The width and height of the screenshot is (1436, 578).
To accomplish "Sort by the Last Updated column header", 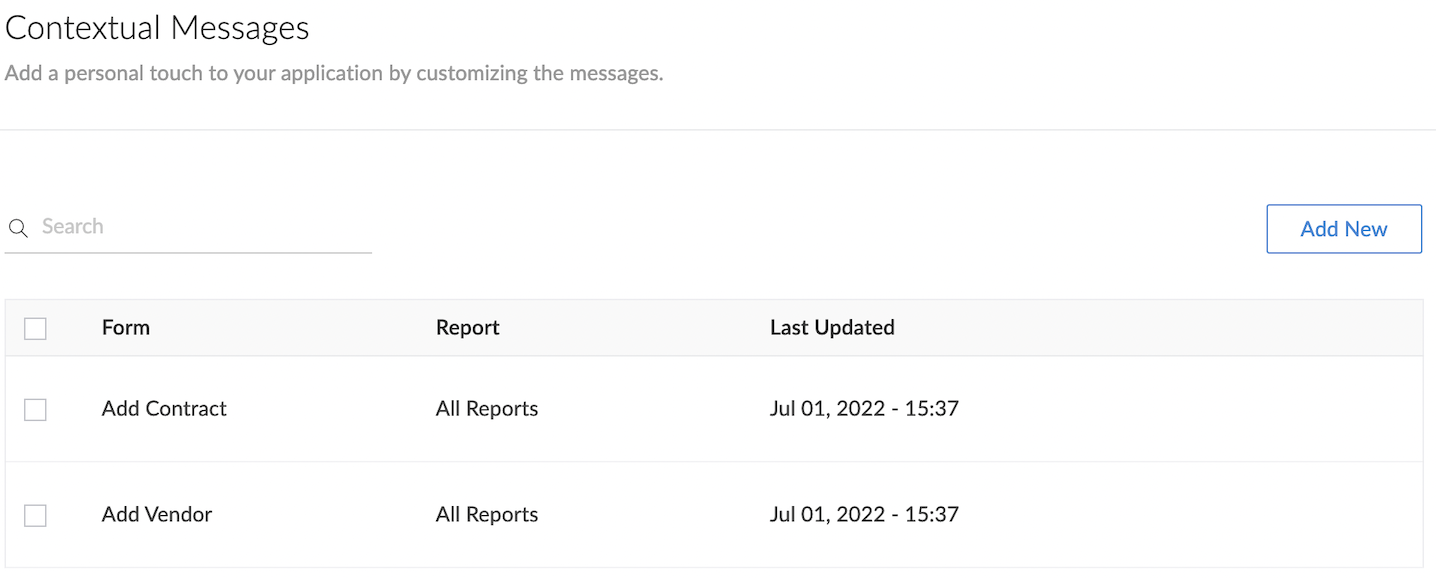I will [x=832, y=327].
